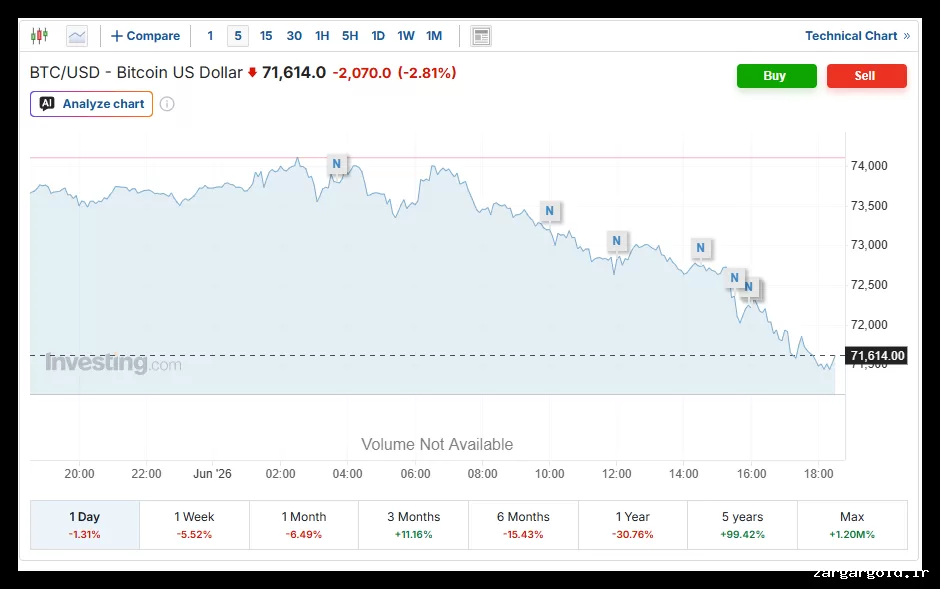Viewport: 940px width, 589px height.
Task: Open the news marker near 14:00
Action: tap(700, 247)
